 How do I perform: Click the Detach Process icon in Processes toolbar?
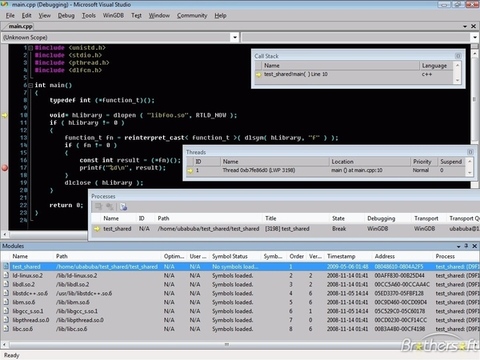point(98,207)
